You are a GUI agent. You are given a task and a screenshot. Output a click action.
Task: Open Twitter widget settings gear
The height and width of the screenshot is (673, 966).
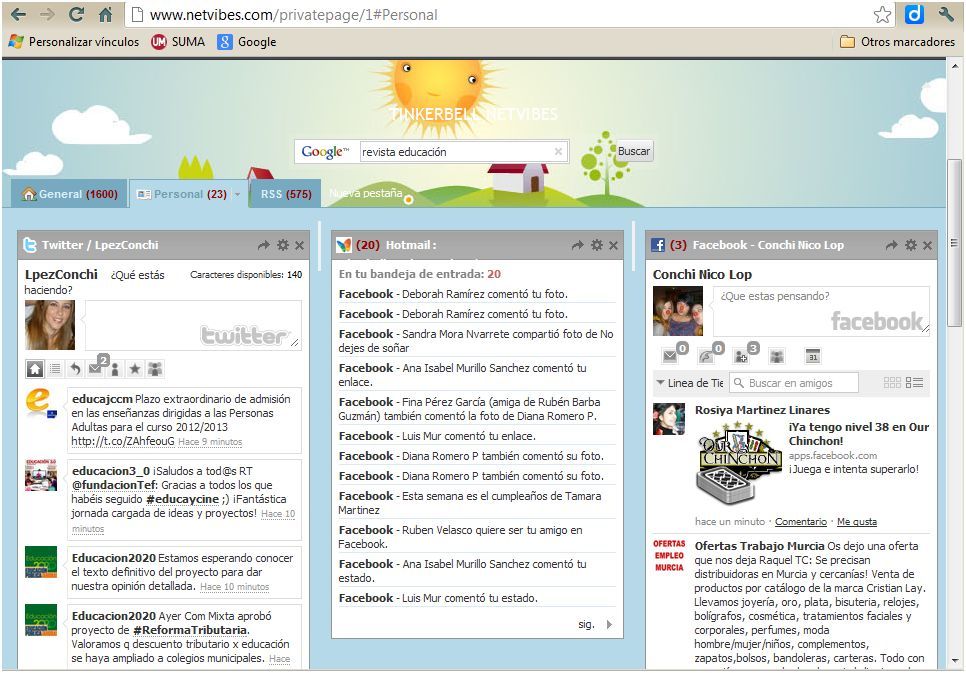pyautogui.click(x=283, y=245)
